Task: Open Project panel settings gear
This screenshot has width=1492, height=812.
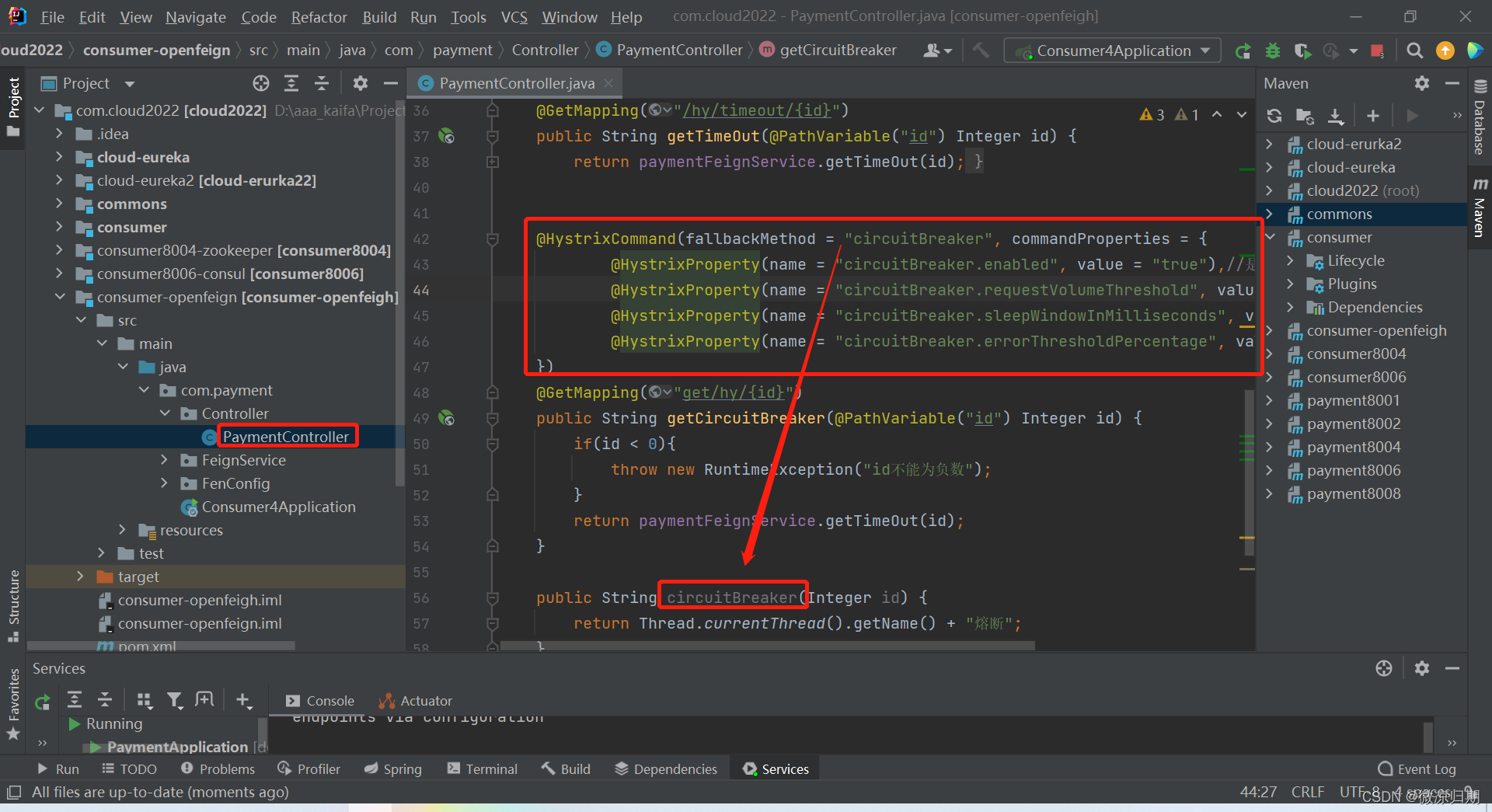Action: coord(360,83)
